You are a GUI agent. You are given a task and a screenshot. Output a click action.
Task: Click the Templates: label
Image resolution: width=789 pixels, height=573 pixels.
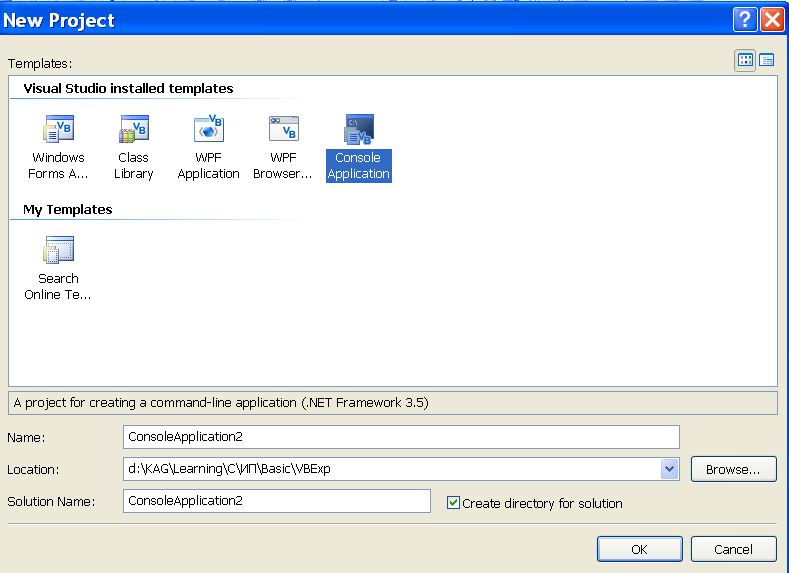pyautogui.click(x=40, y=63)
